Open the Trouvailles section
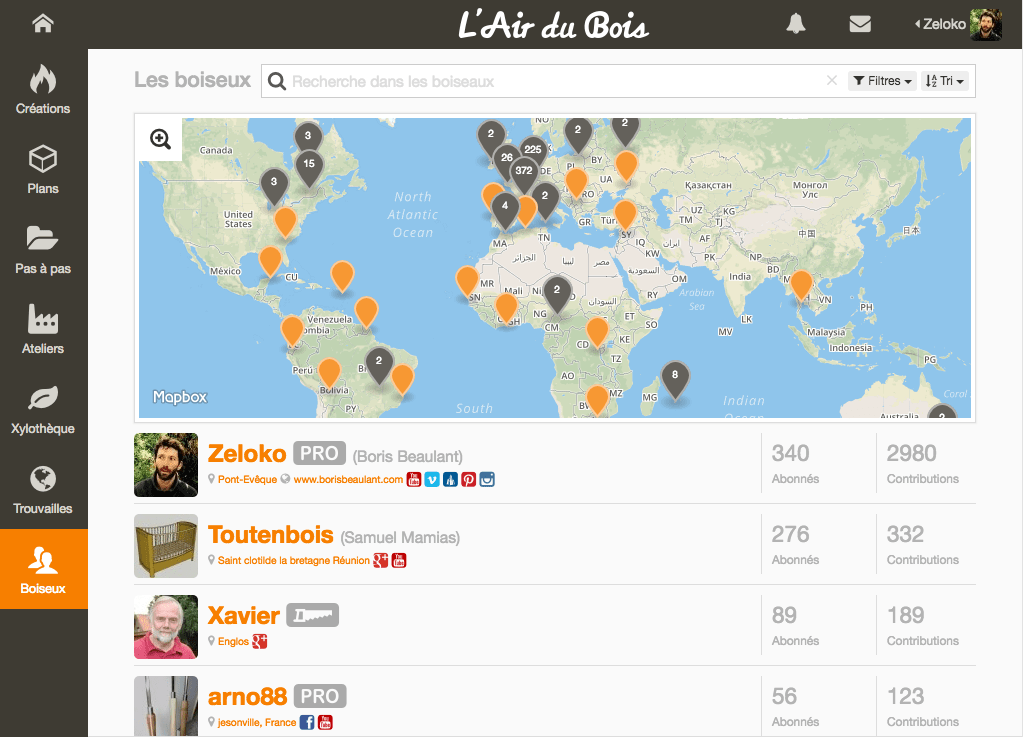Image resolution: width=1023 pixels, height=737 pixels. pos(43,489)
